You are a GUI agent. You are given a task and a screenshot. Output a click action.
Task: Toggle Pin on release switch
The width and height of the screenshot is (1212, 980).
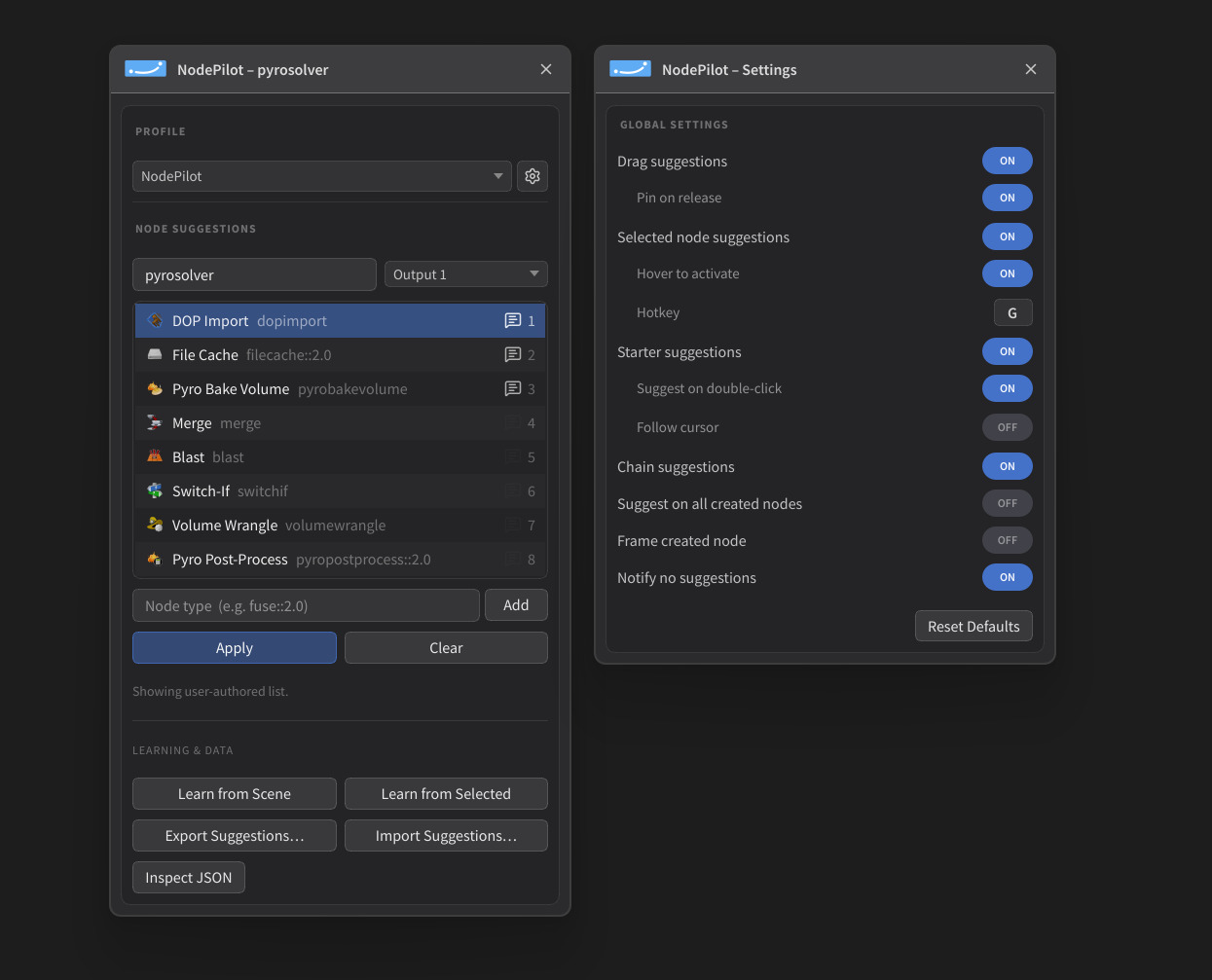[1008, 198]
